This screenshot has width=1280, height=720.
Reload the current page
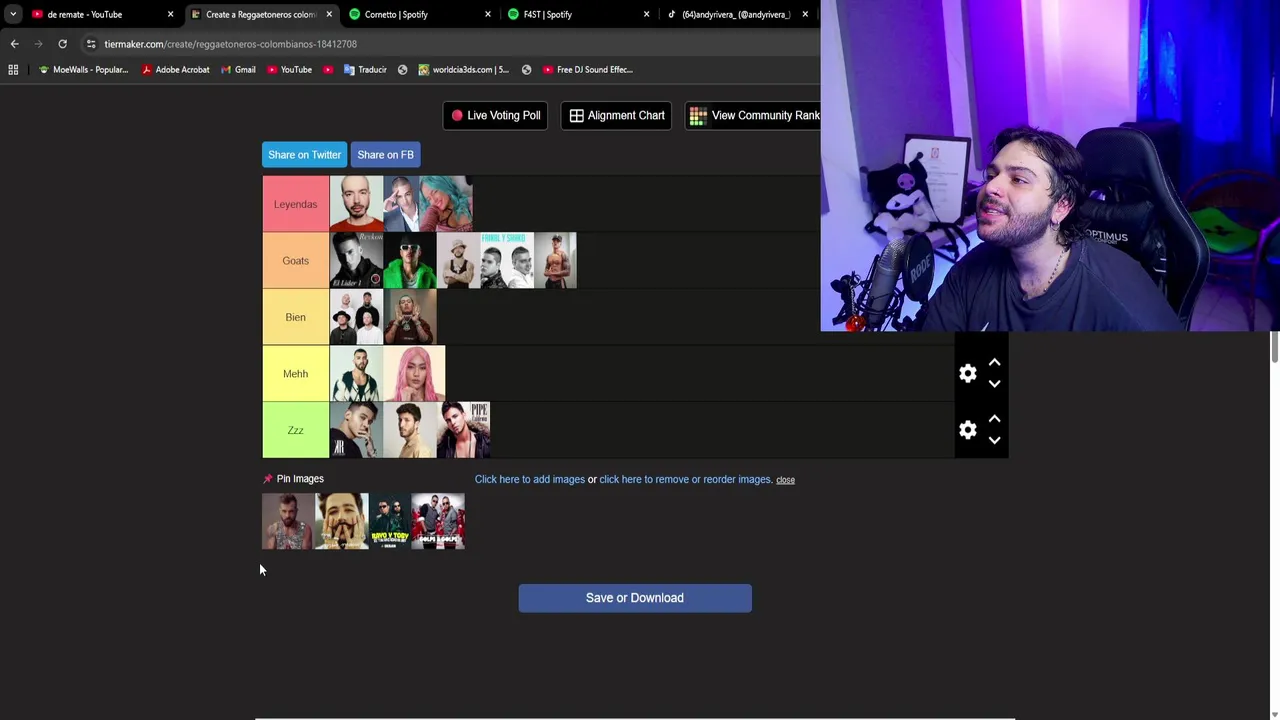(x=62, y=44)
